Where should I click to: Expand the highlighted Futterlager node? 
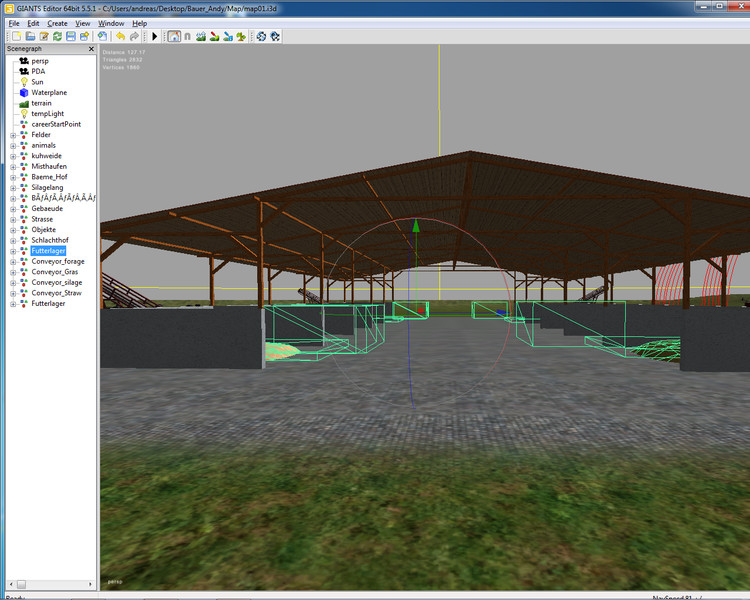(x=13, y=251)
